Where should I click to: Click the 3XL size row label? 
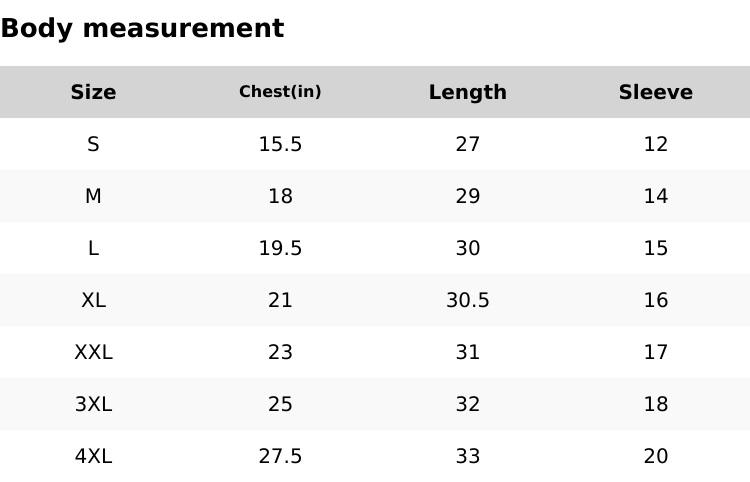pos(93,404)
